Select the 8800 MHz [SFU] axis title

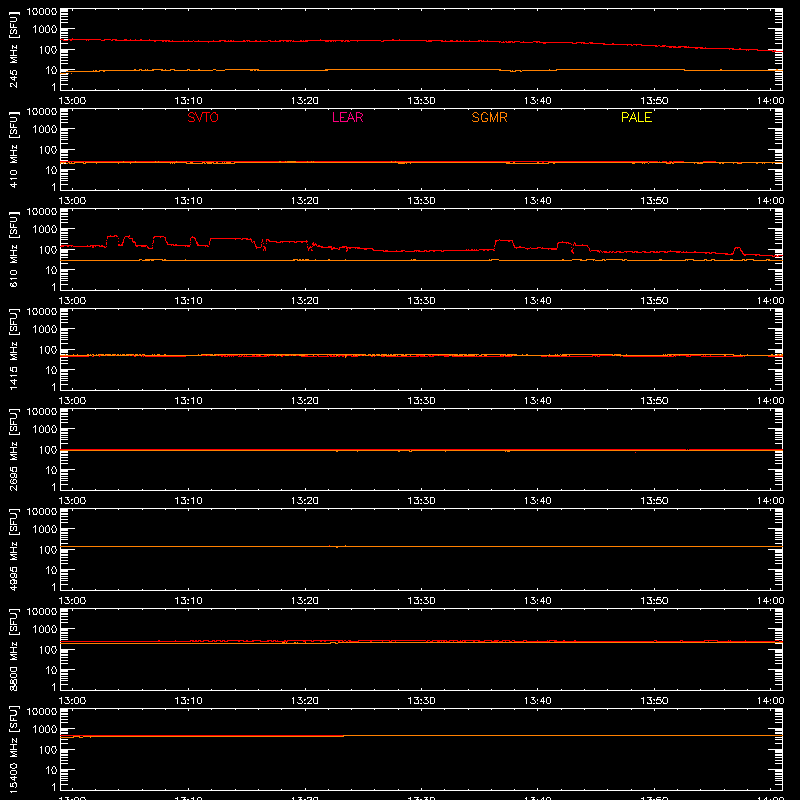click(13, 649)
